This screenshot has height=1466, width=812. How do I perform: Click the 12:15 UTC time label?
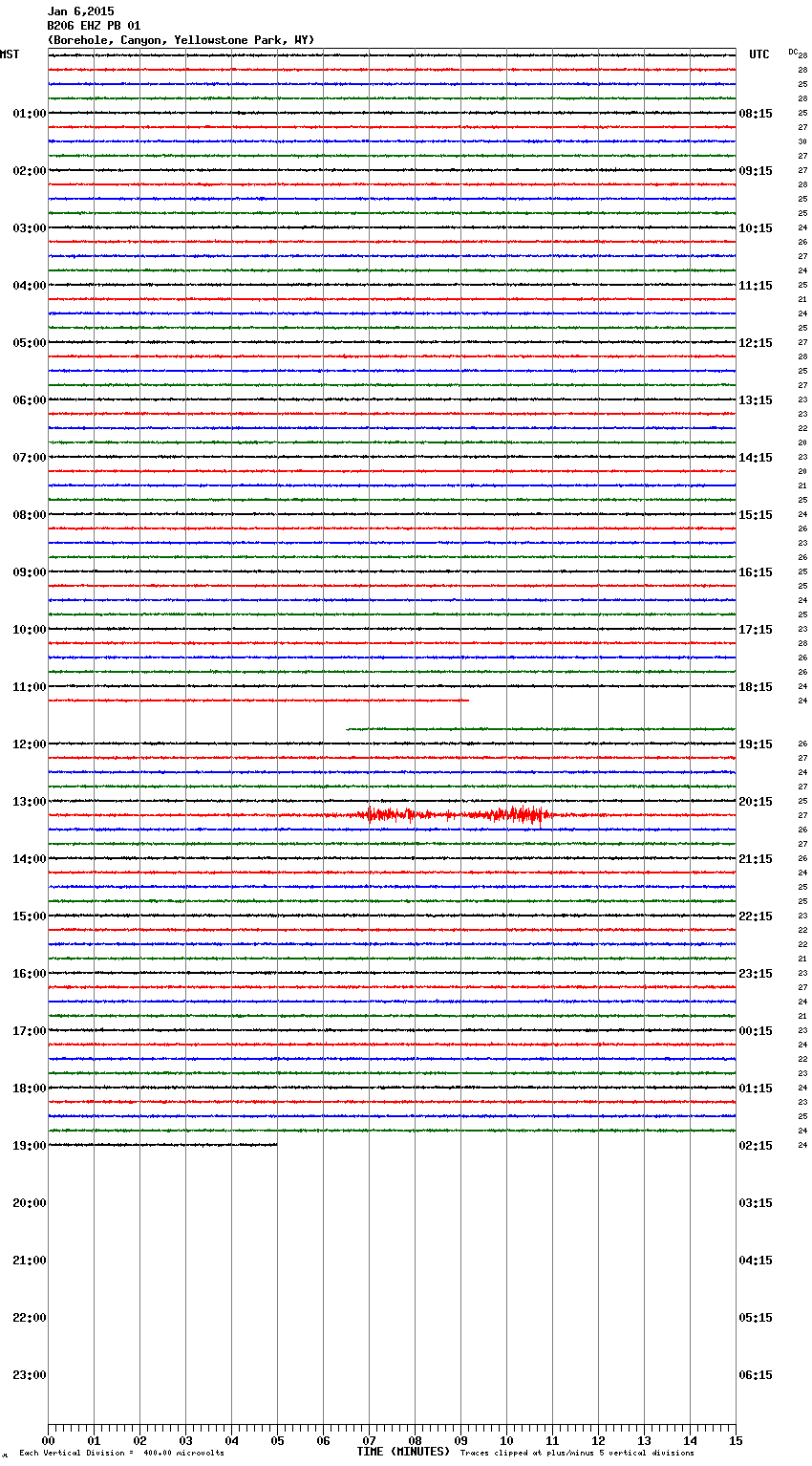click(756, 343)
